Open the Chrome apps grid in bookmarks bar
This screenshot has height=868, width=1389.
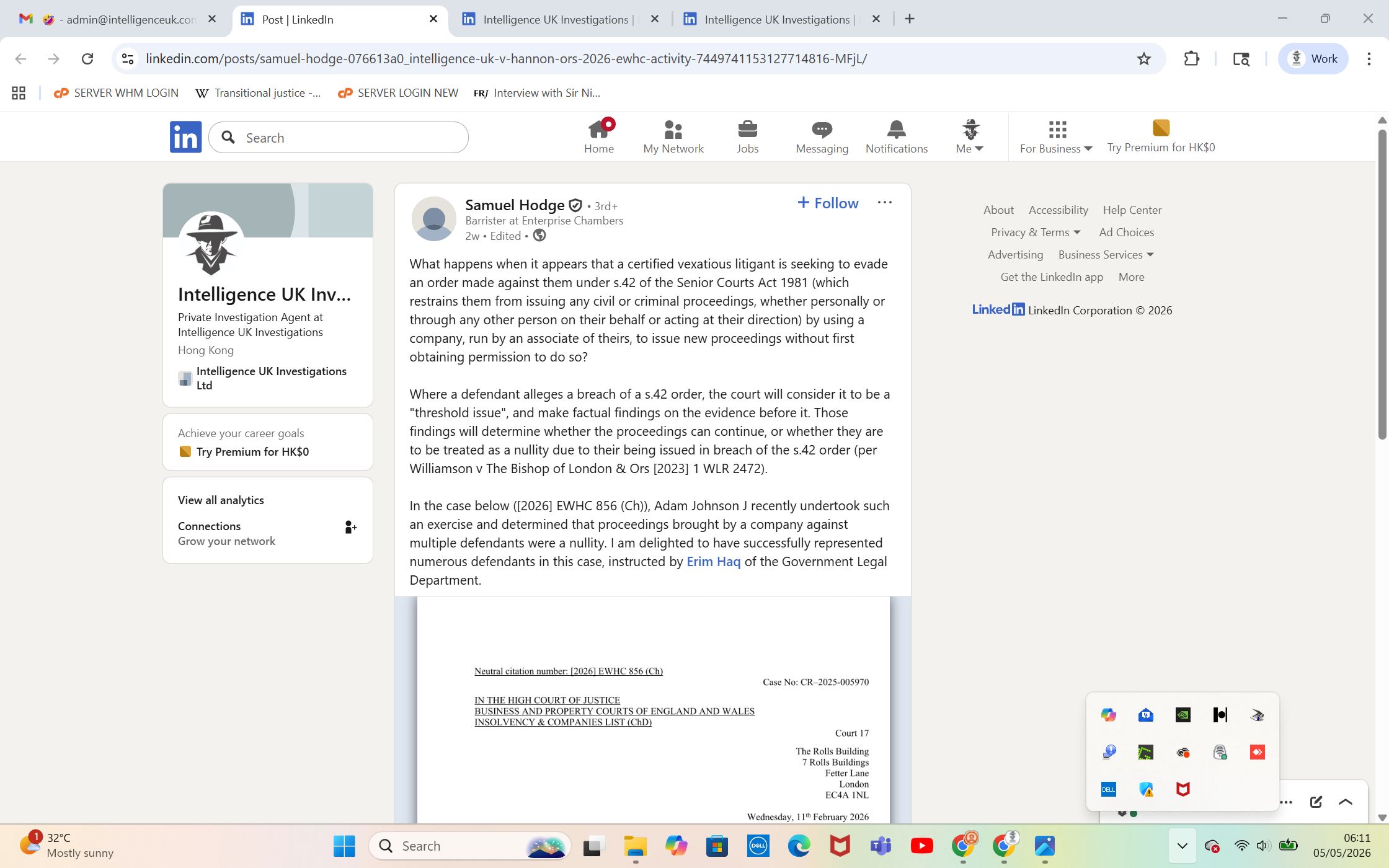[19, 93]
